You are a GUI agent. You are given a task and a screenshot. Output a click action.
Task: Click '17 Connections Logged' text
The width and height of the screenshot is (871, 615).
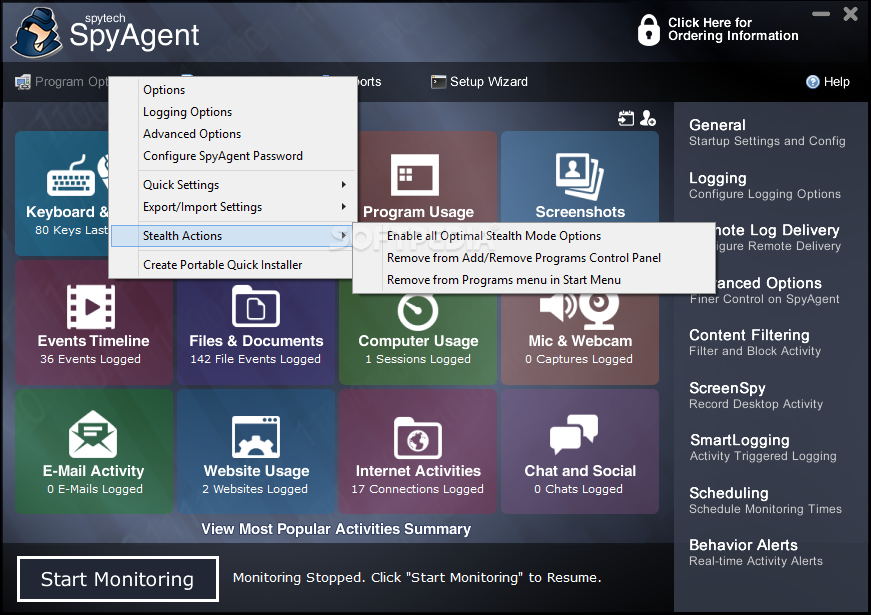click(418, 489)
